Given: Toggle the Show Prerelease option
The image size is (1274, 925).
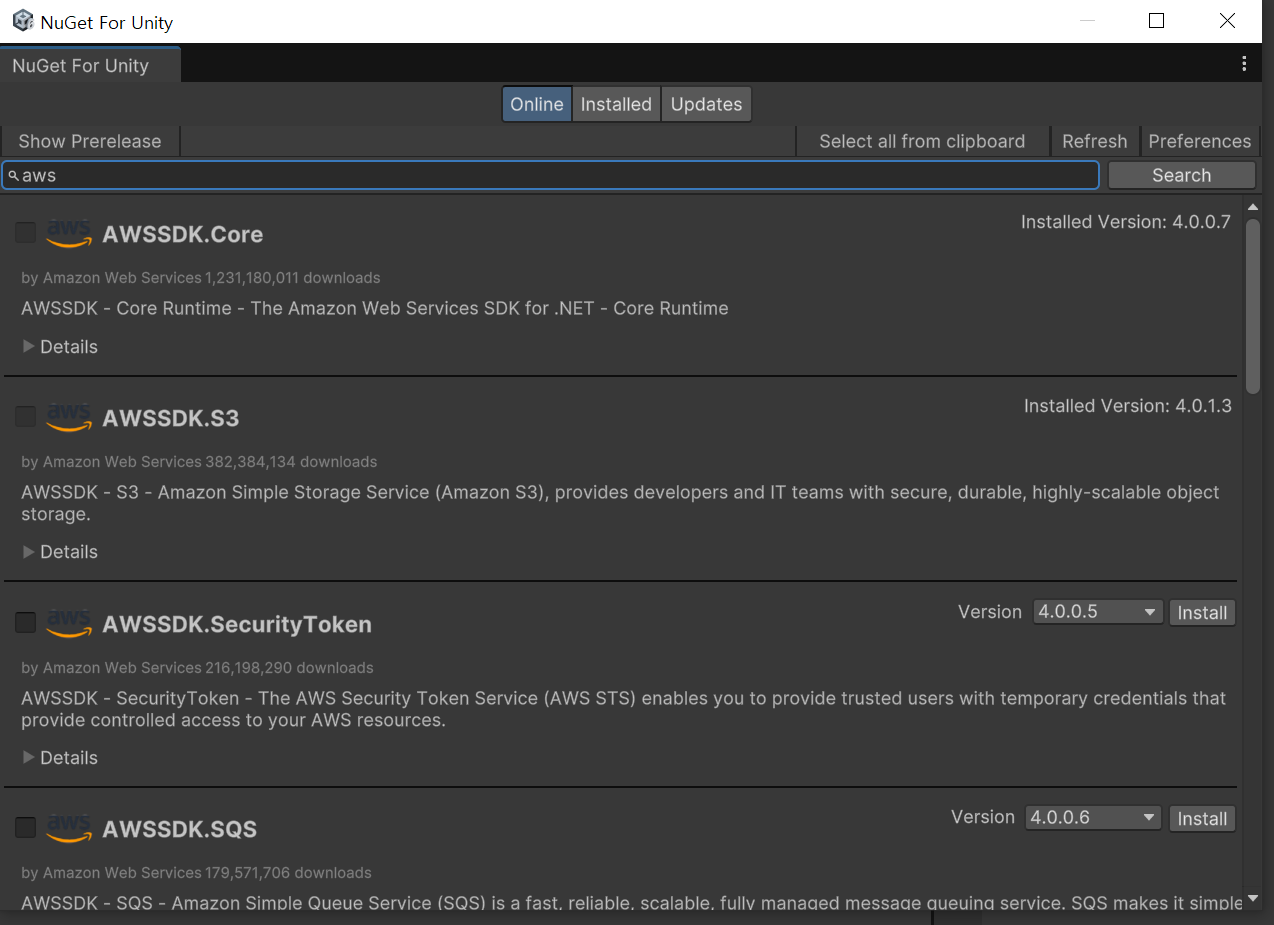Looking at the screenshot, I should [x=90, y=141].
